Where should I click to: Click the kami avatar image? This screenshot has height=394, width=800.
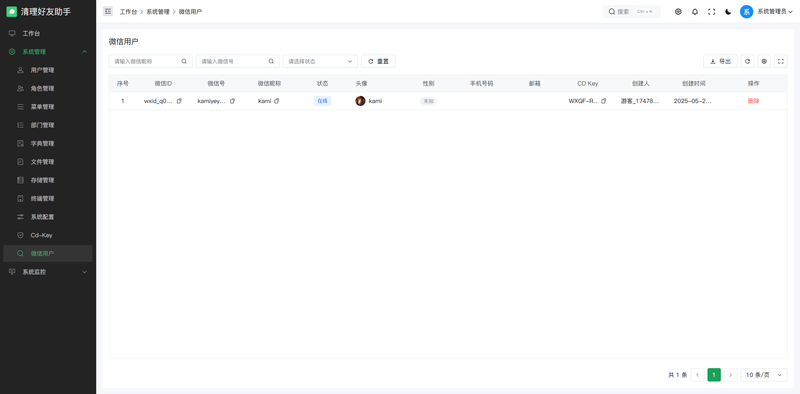coord(360,101)
